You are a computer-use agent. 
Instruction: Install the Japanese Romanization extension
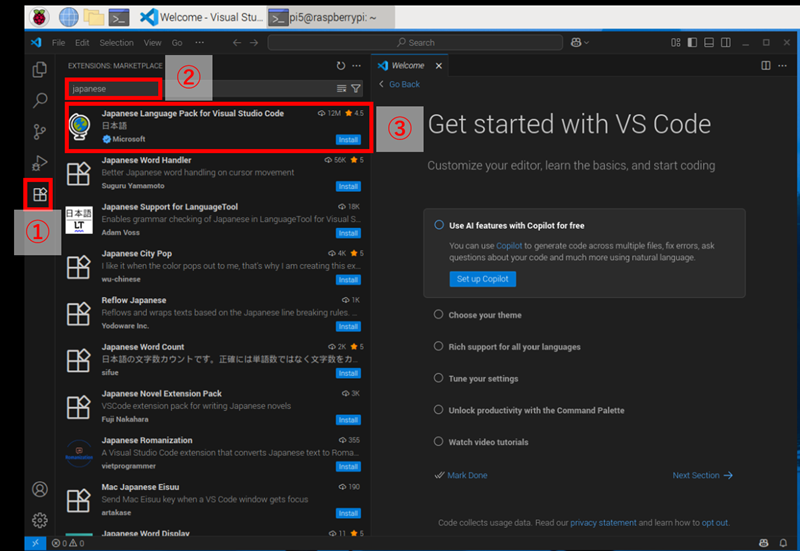pos(348,467)
